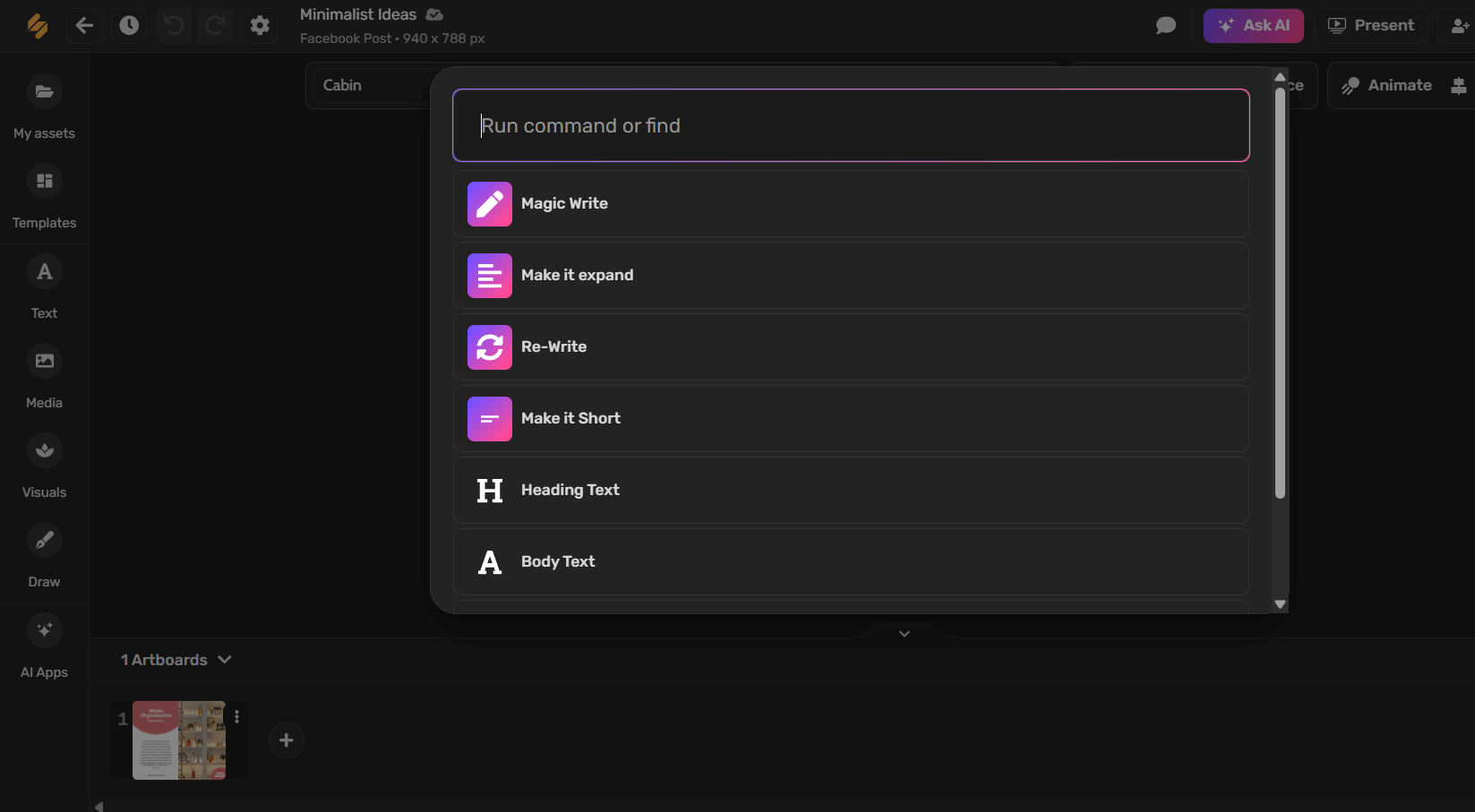Screen dimensions: 1475x812
Task: Select Heading Text command
Action: (x=851, y=490)
